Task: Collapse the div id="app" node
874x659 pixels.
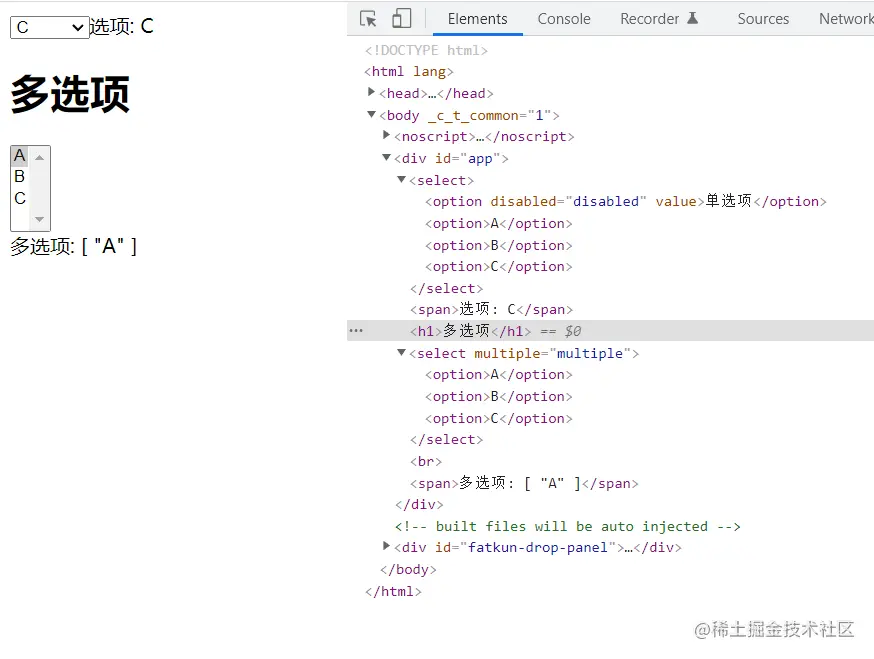Action: tap(386, 158)
